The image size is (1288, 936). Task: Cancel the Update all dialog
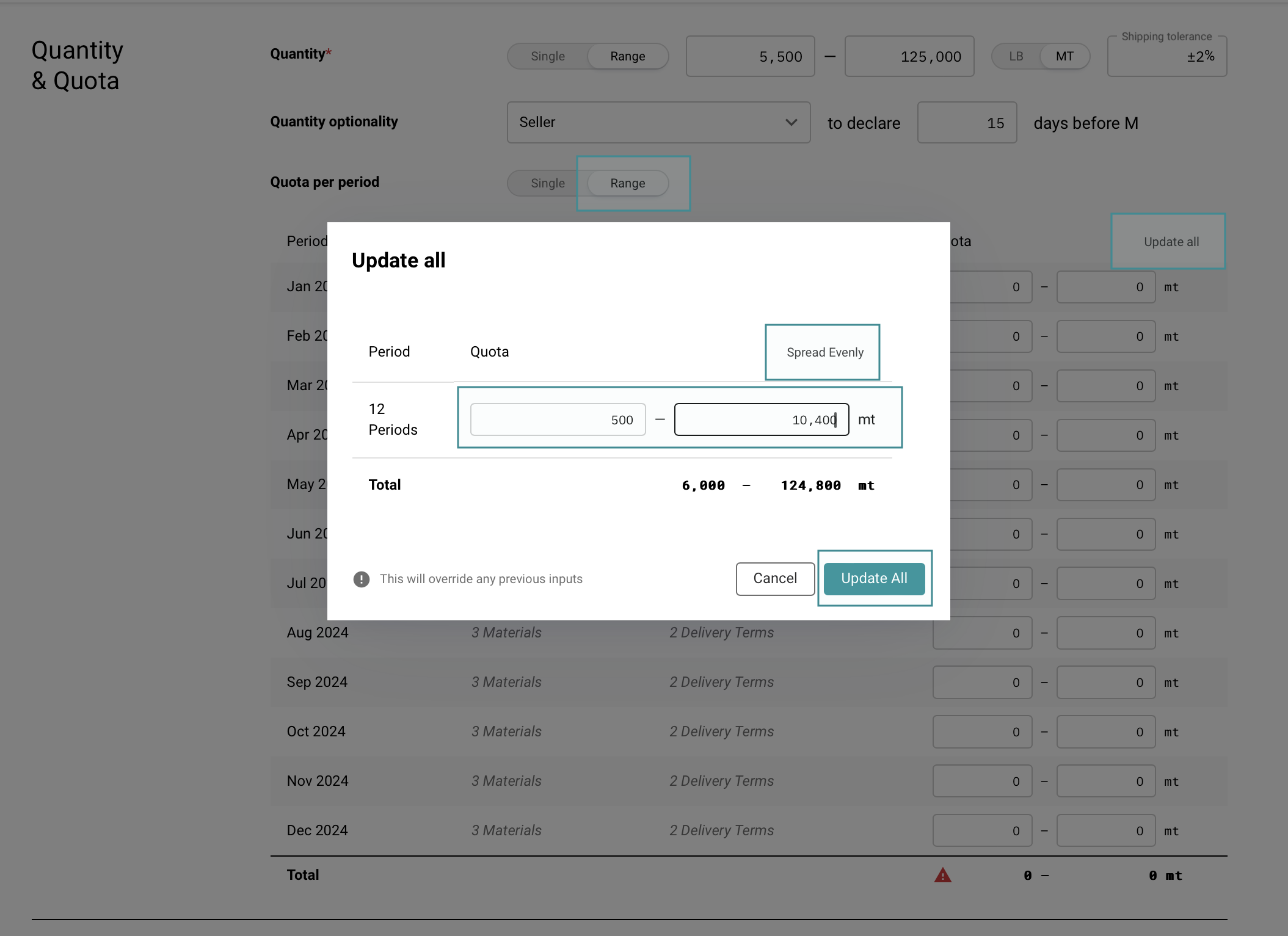[x=774, y=578]
